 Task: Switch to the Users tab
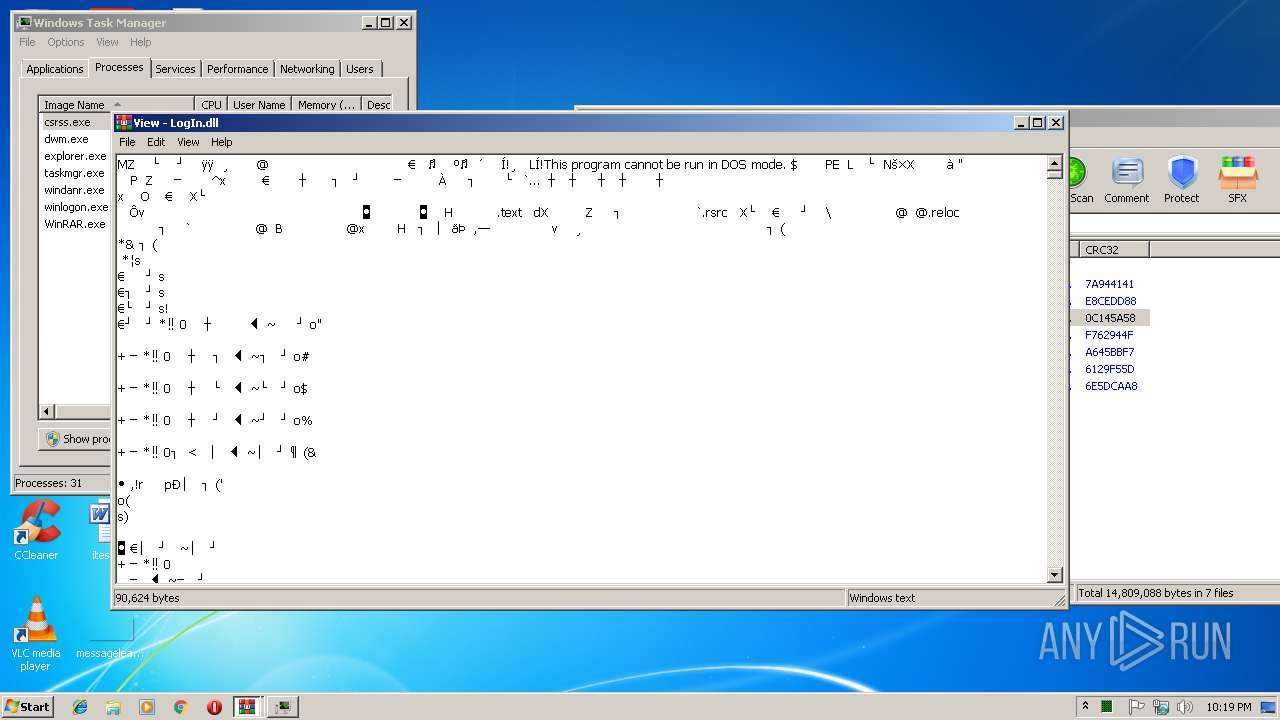tap(360, 69)
